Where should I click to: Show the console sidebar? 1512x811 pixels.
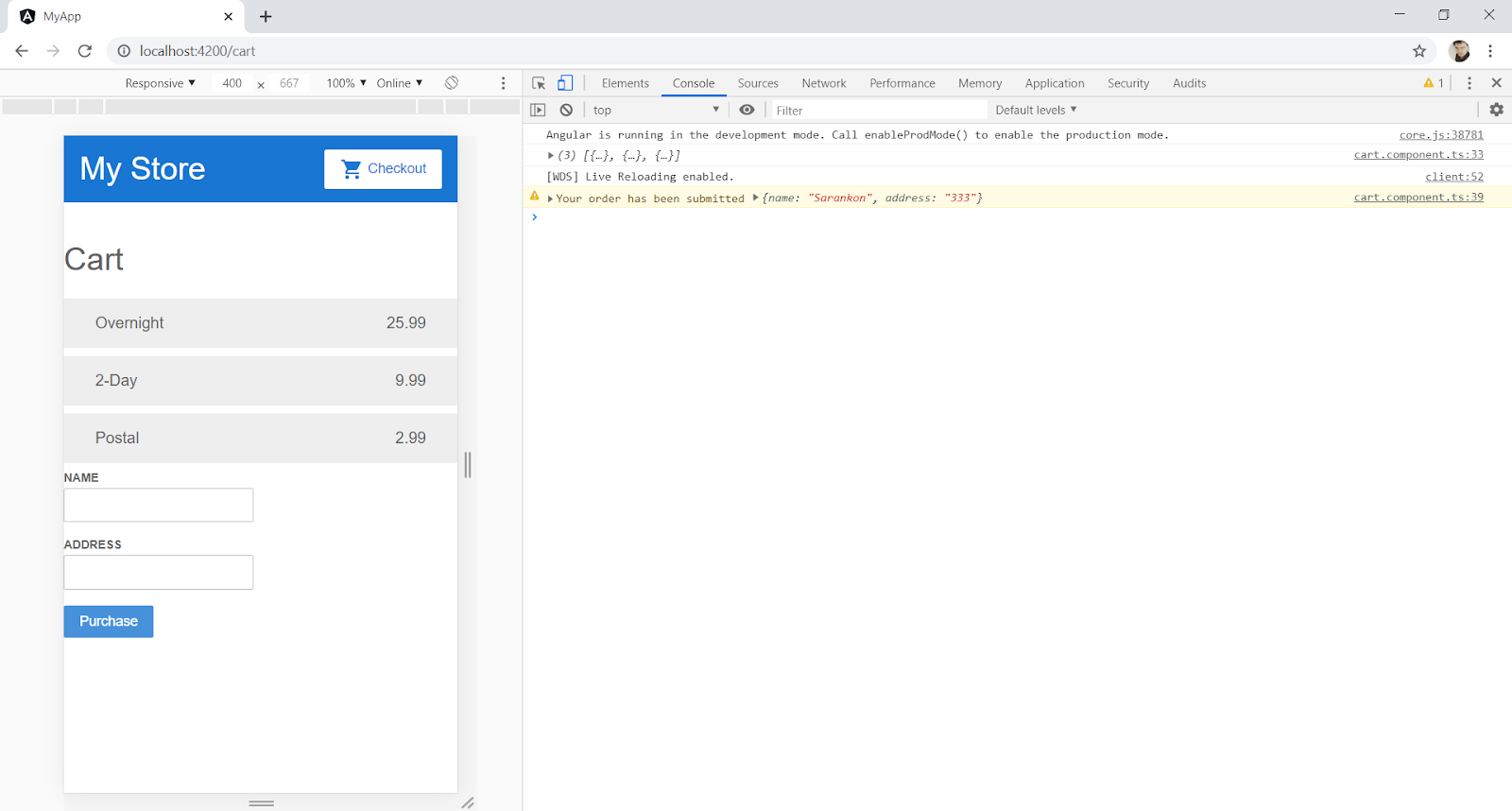click(x=538, y=110)
